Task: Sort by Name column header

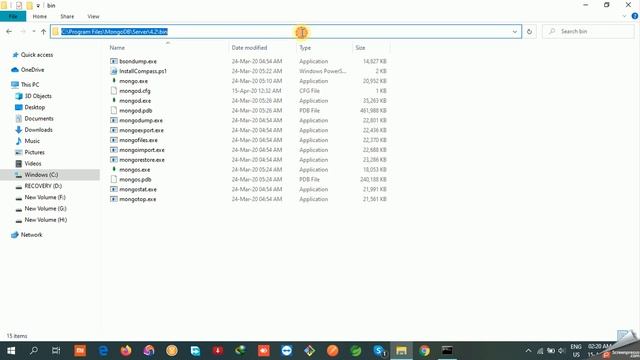Action: (x=117, y=48)
